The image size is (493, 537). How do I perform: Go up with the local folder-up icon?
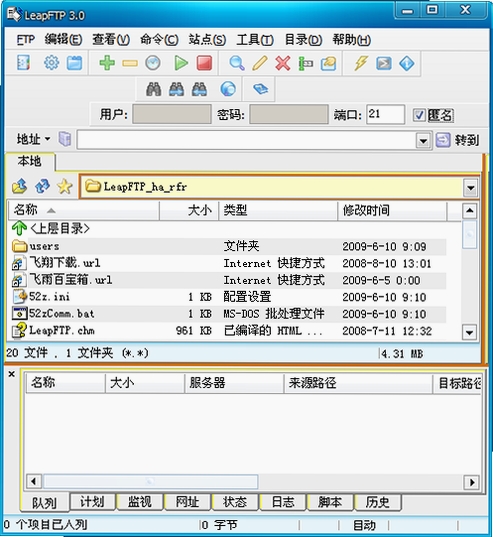point(20,186)
